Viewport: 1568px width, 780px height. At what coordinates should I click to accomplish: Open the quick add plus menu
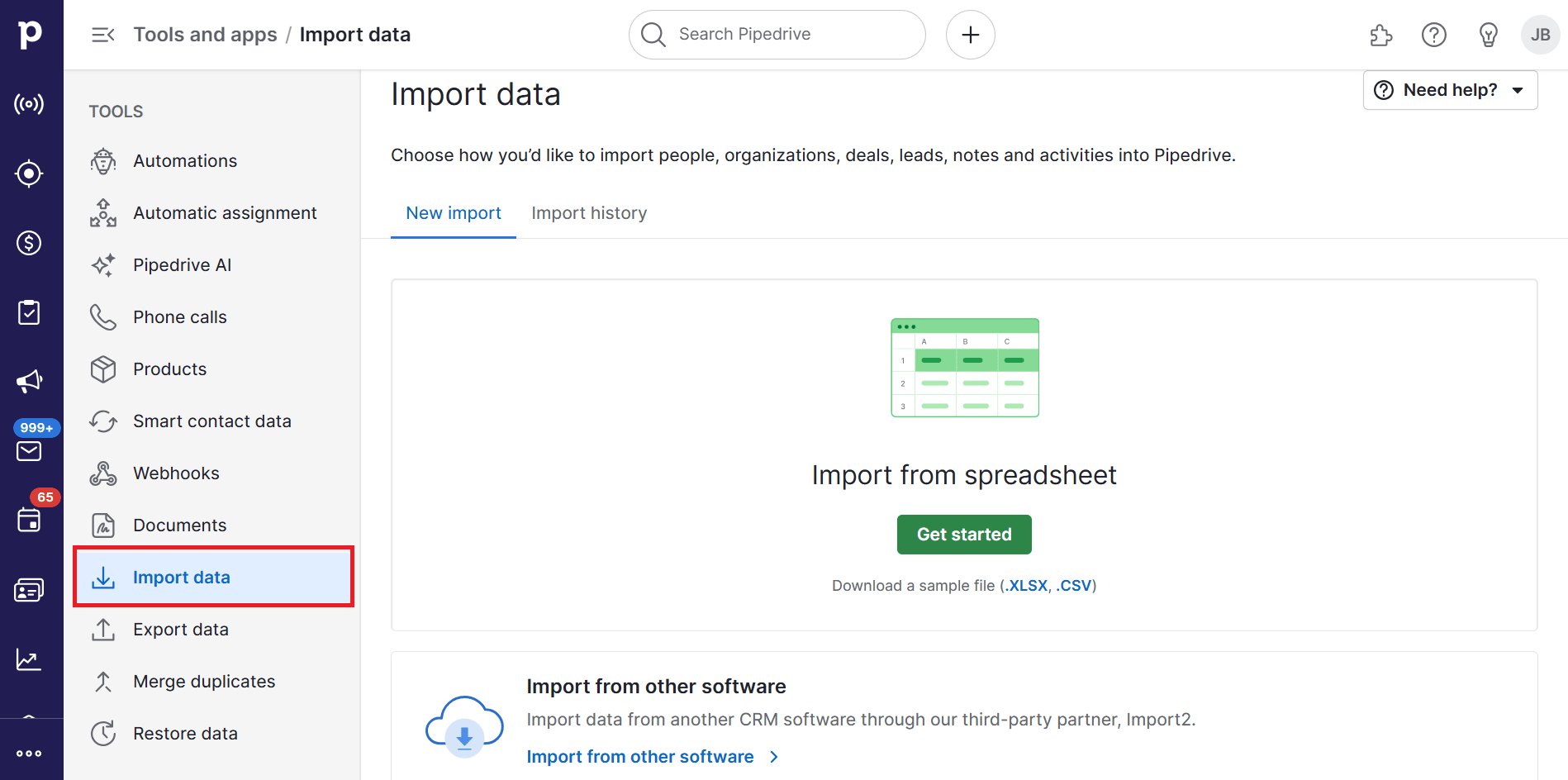coord(970,35)
